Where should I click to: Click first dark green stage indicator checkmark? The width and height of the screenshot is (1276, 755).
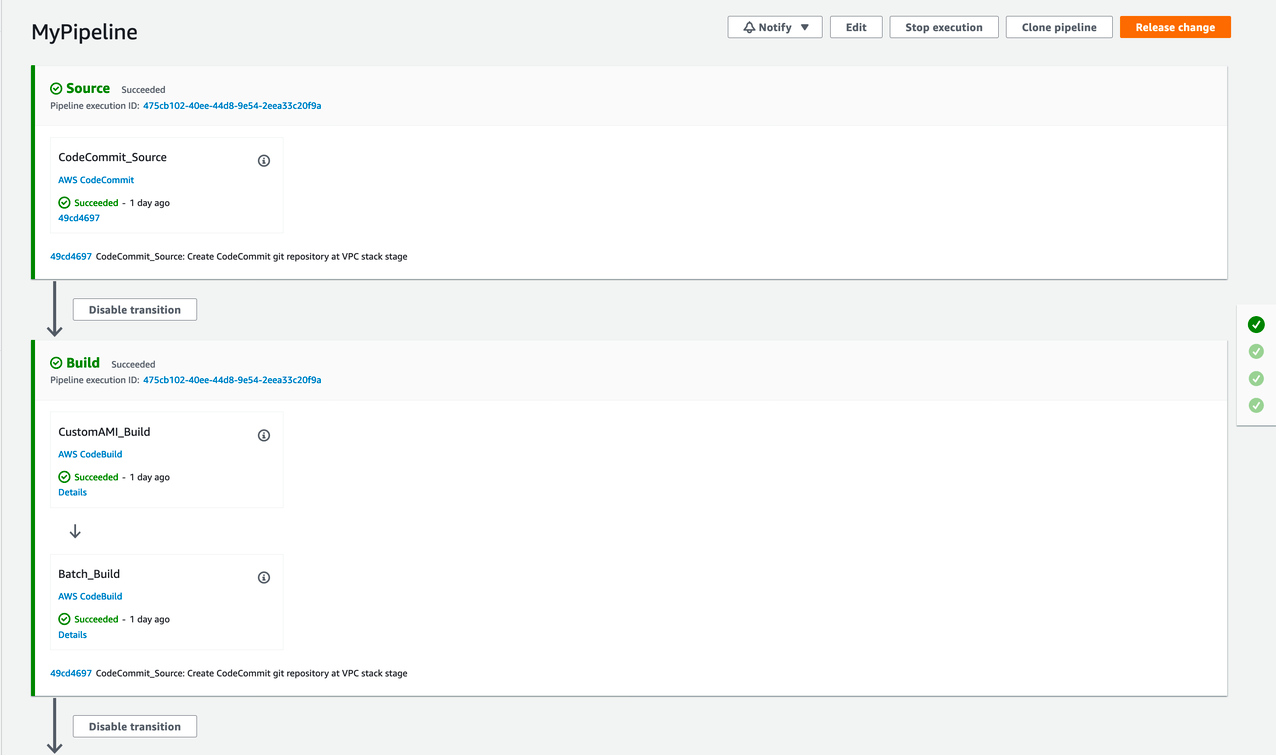1256,324
